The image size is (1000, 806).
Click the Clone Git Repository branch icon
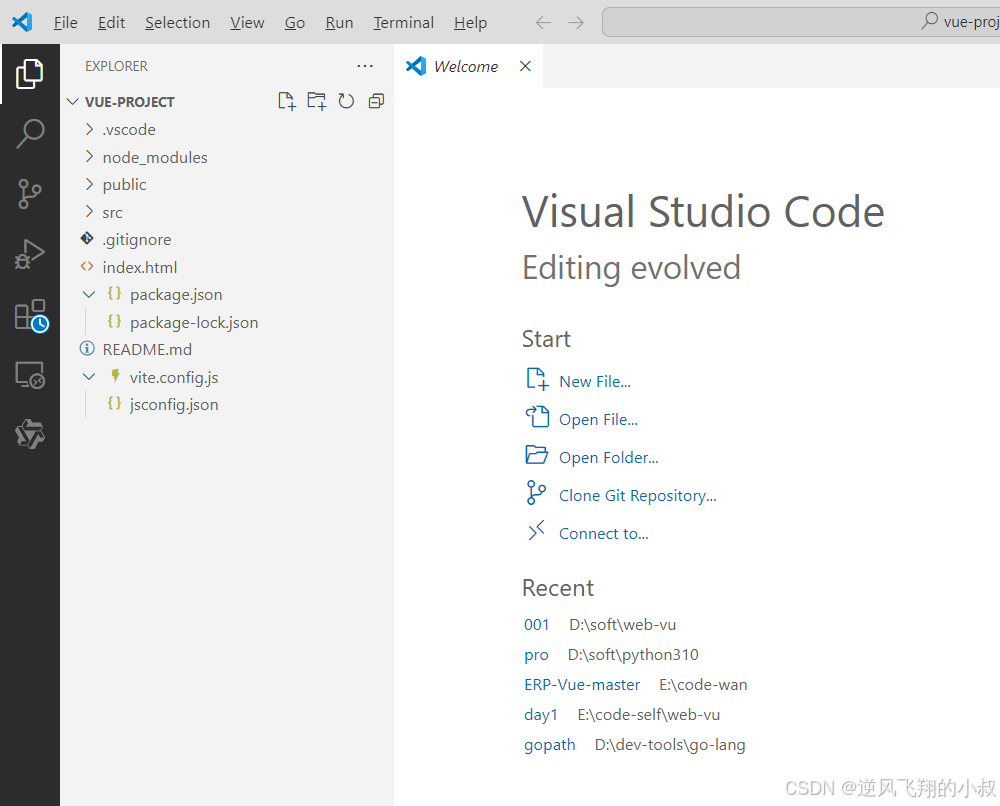(x=536, y=493)
